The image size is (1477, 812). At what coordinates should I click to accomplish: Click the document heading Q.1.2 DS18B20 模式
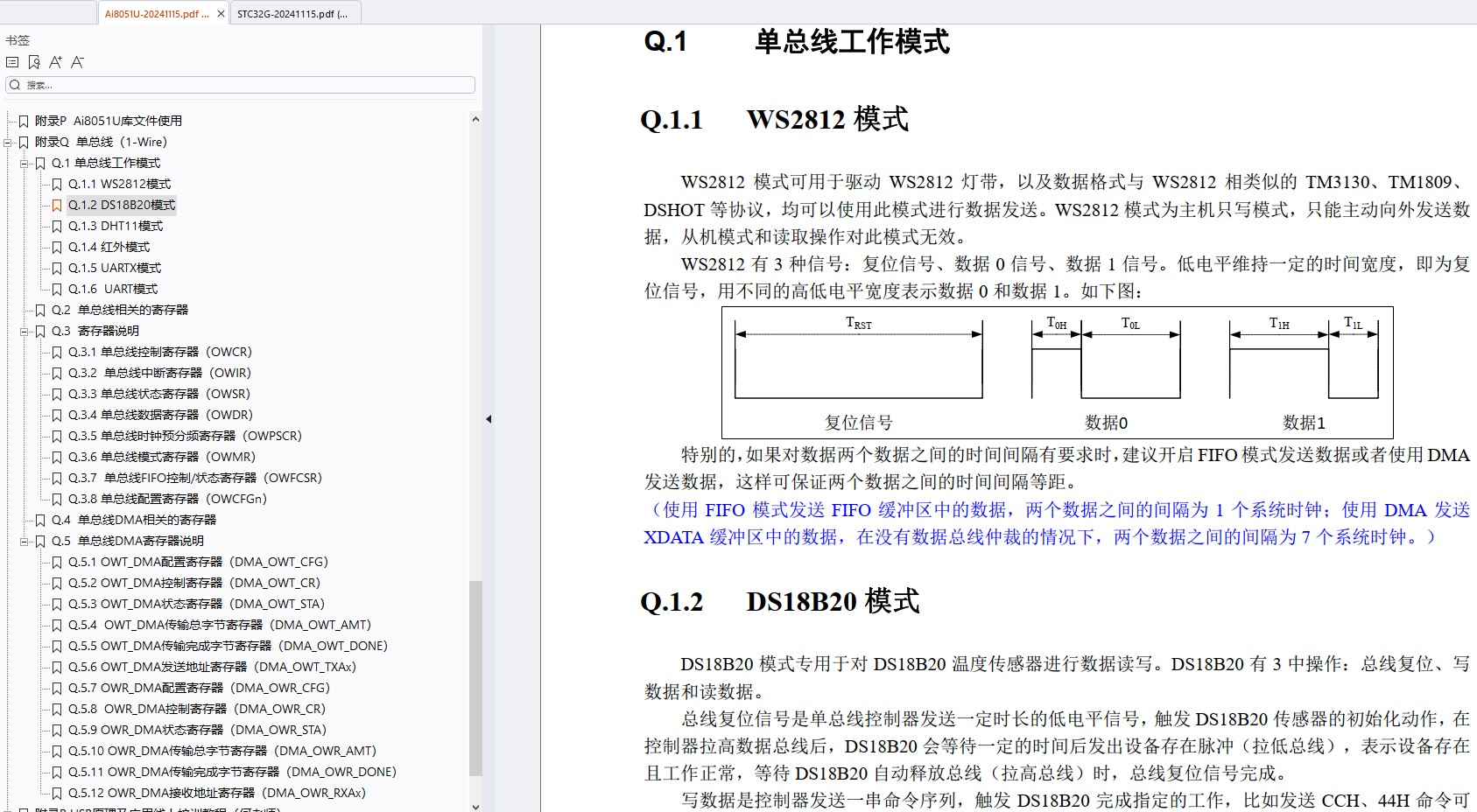780,601
